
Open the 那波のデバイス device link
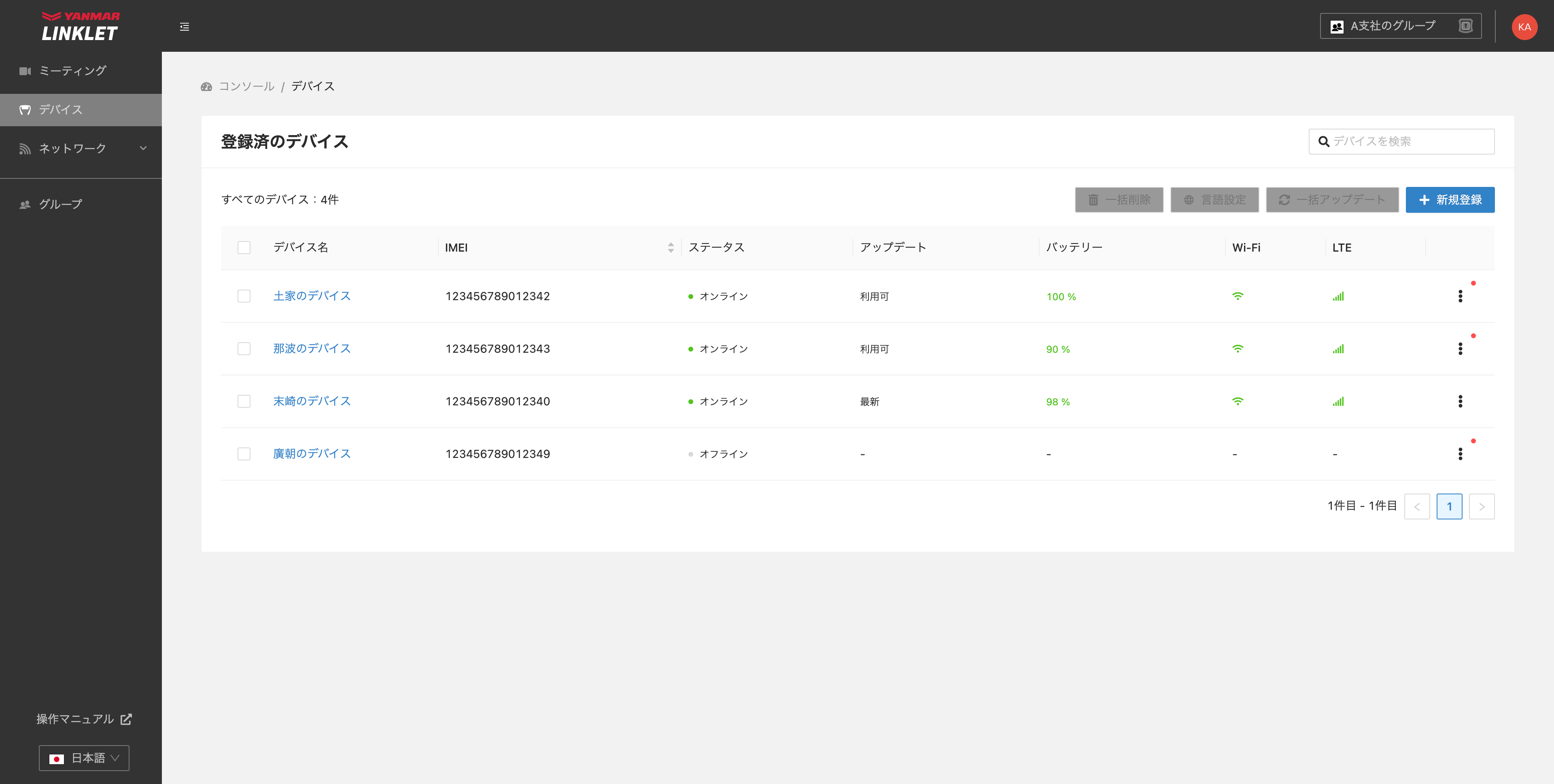click(311, 349)
